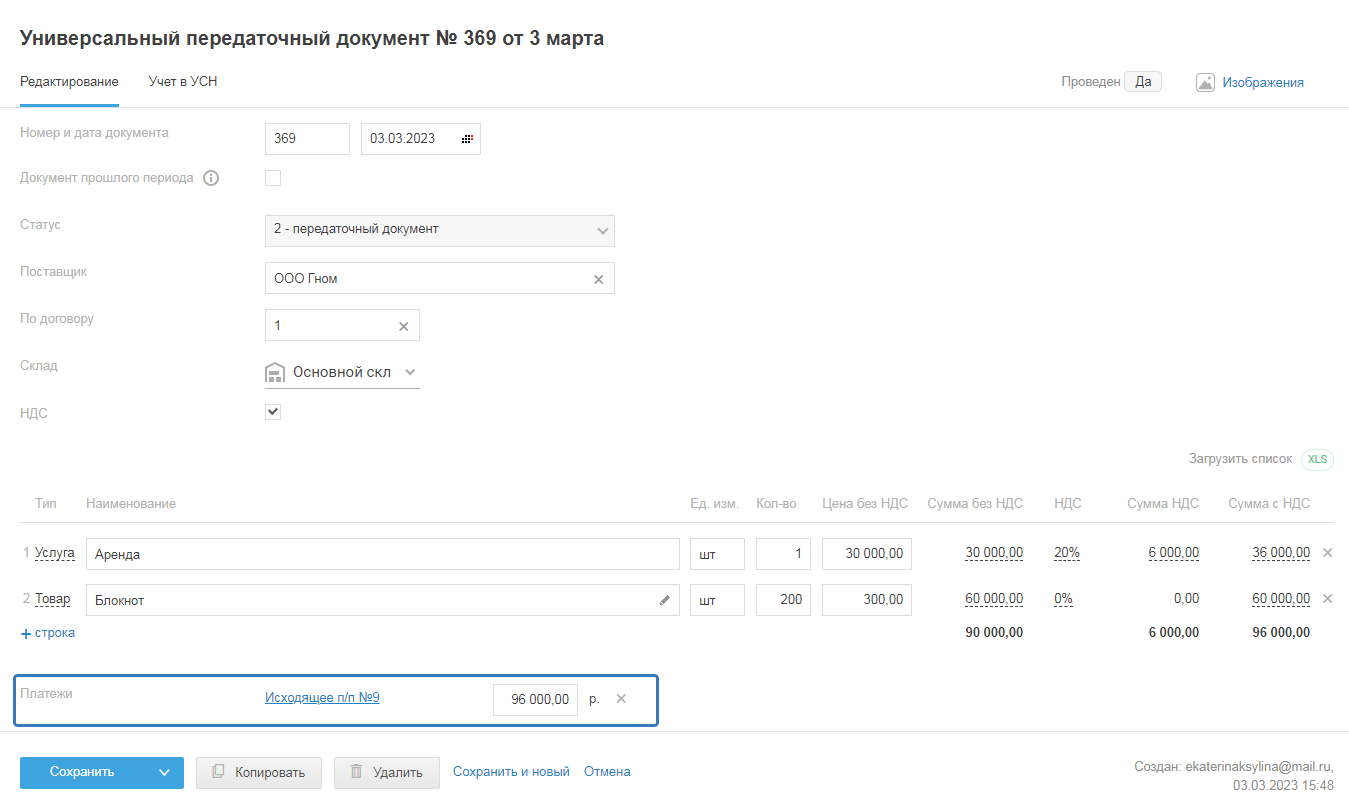The width and height of the screenshot is (1349, 809).
Task: Clear the ООО Гном supplier field
Action: click(x=598, y=279)
